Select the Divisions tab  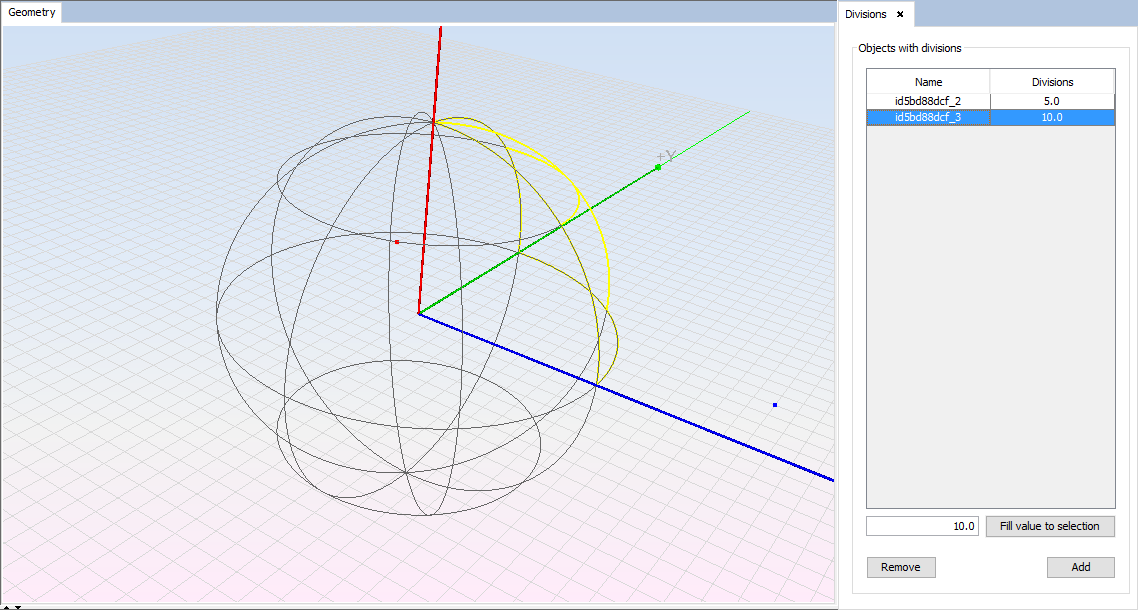tap(865, 14)
